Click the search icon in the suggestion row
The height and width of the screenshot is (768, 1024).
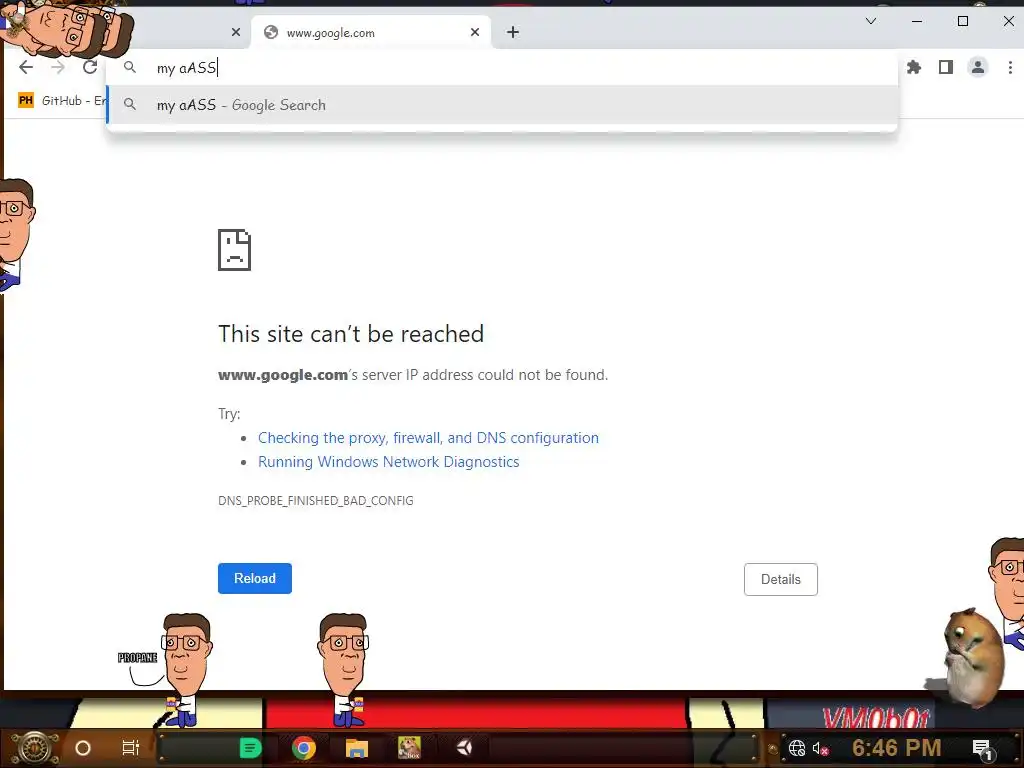pyautogui.click(x=130, y=104)
